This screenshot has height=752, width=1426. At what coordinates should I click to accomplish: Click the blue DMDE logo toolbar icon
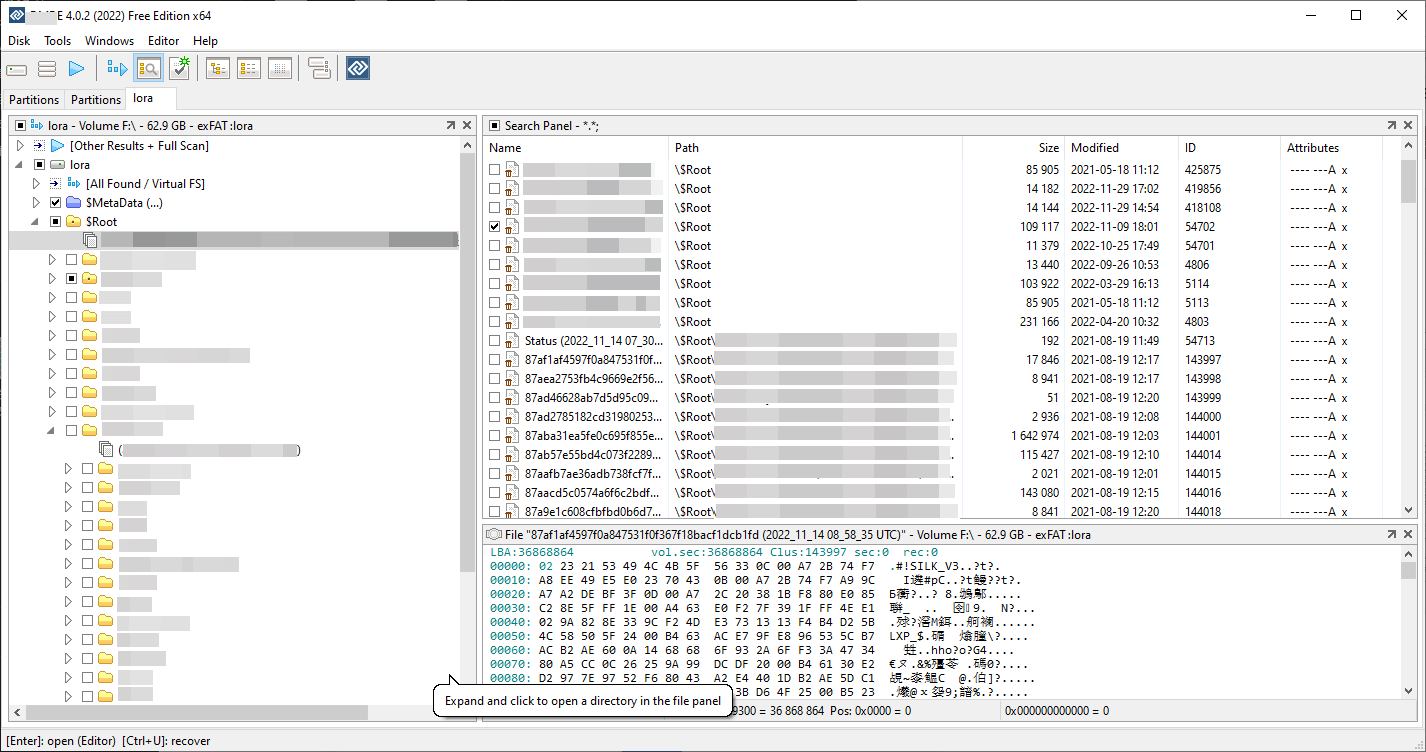(x=358, y=68)
